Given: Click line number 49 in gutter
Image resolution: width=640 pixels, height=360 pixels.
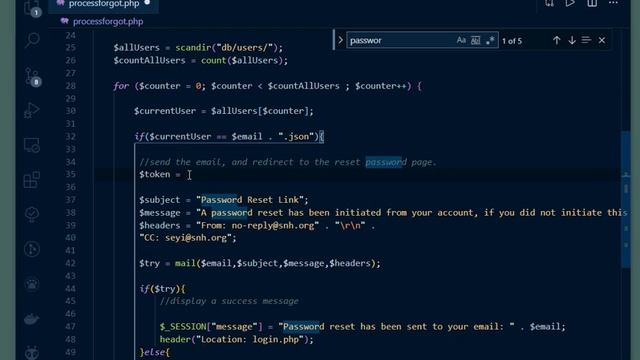Looking at the screenshot, I should tap(71, 352).
